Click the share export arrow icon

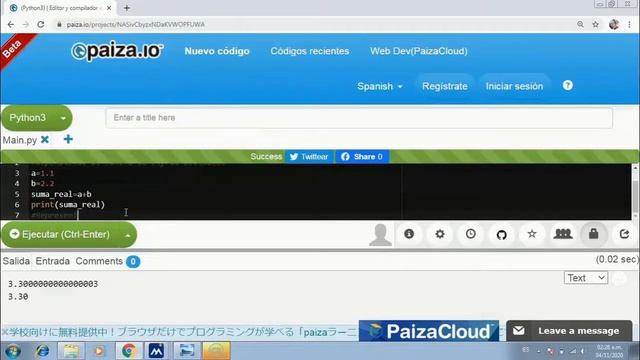pyautogui.click(x=624, y=234)
